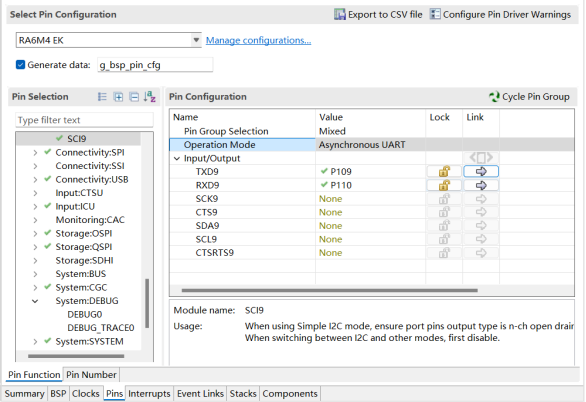Click the Mixed pin group selection value
The width and height of the screenshot is (586, 402).
(332, 131)
